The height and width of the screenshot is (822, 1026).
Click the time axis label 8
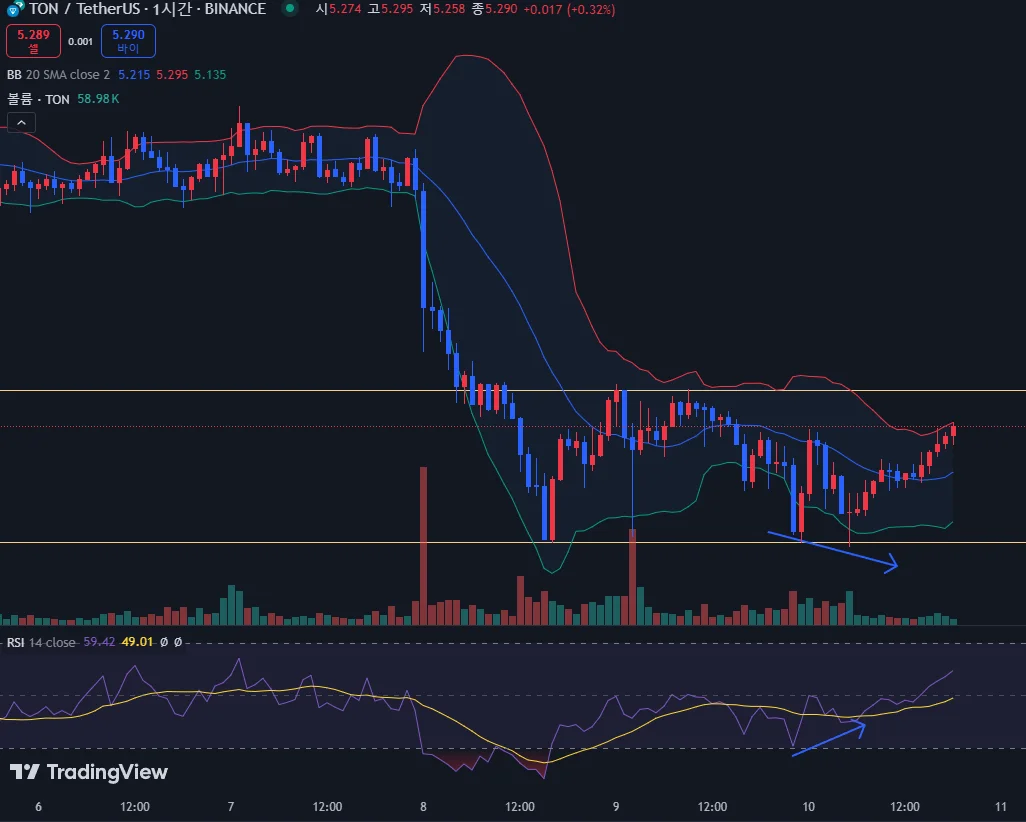click(423, 806)
